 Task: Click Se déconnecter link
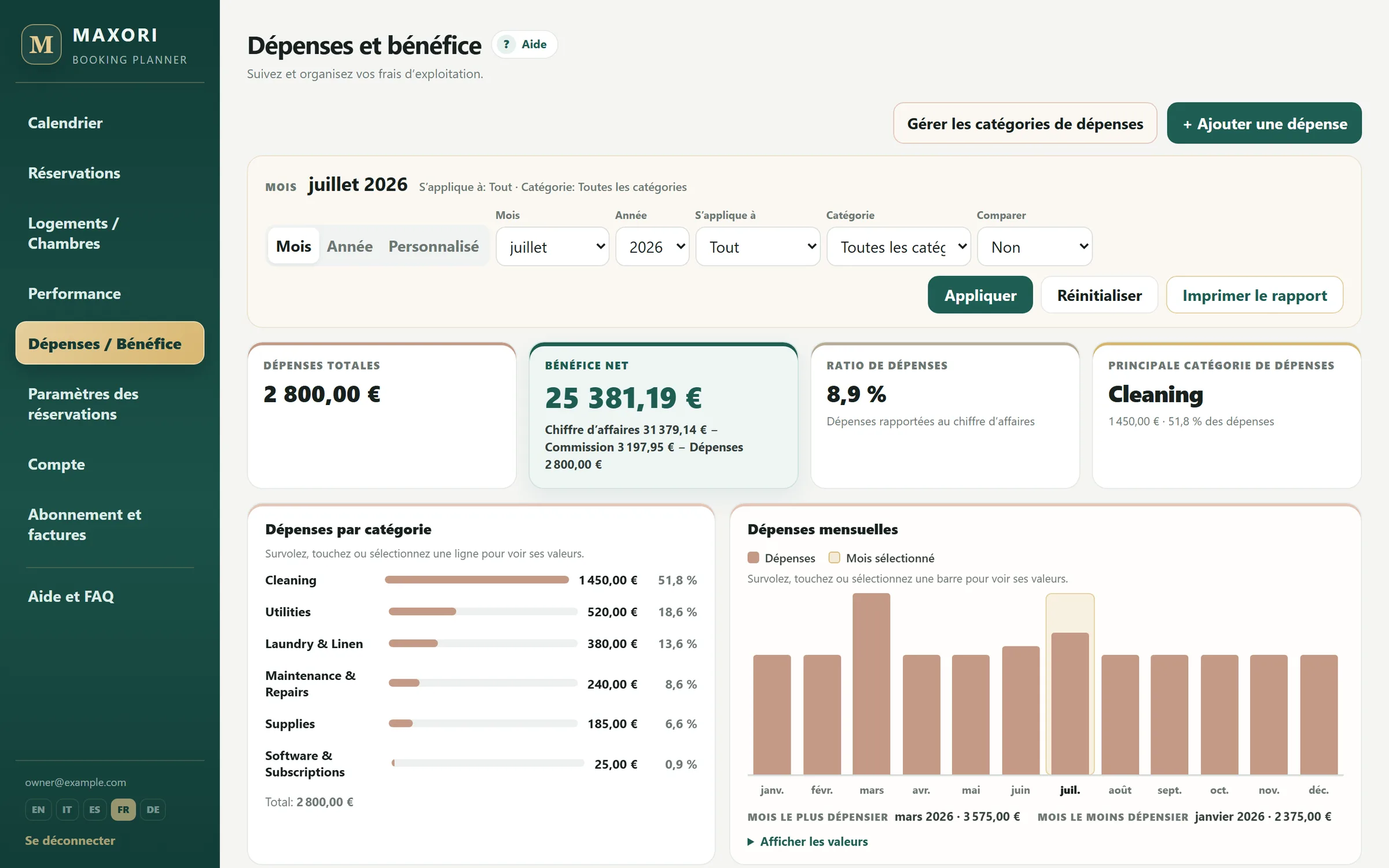tap(70, 840)
